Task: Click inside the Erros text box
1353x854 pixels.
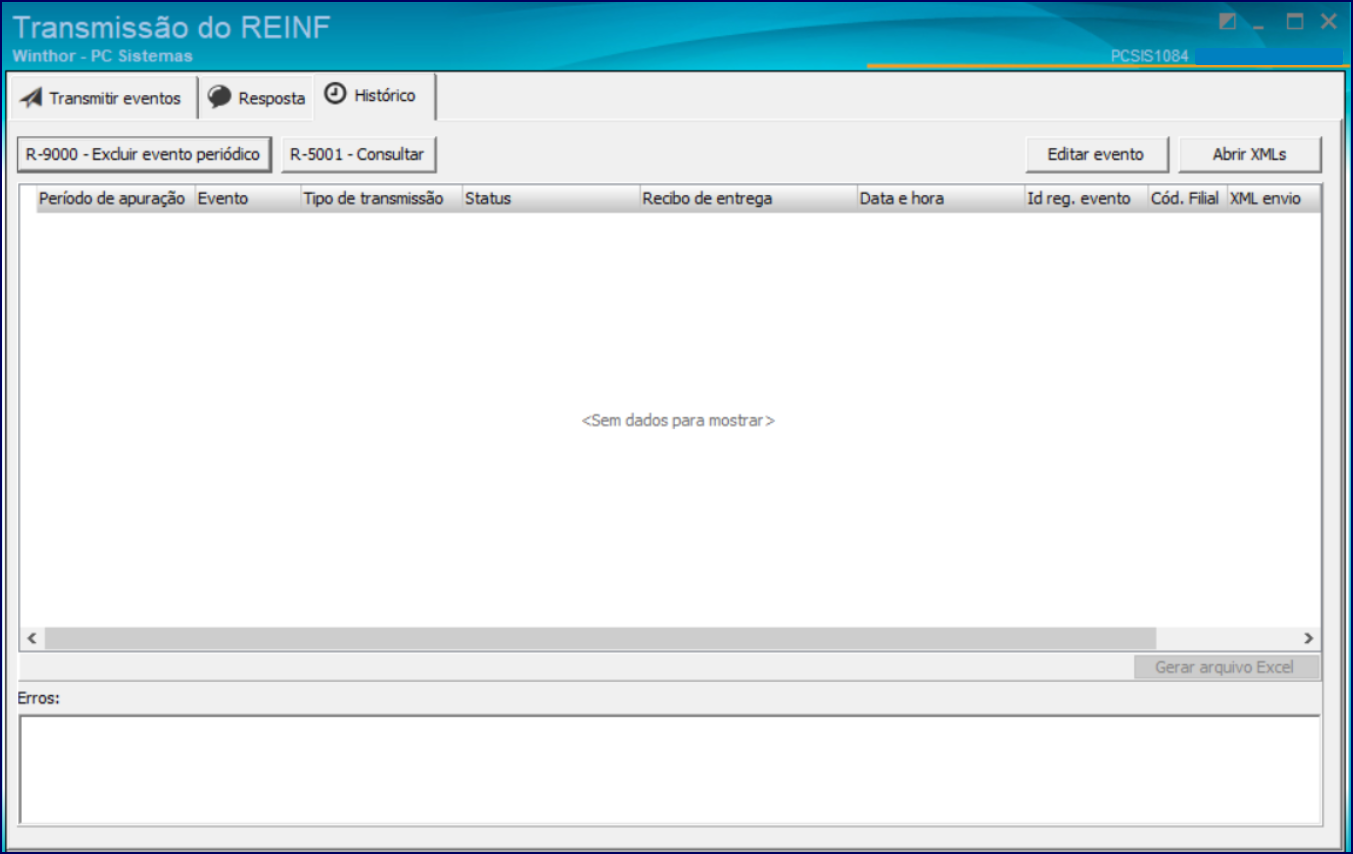Action: [x=669, y=768]
